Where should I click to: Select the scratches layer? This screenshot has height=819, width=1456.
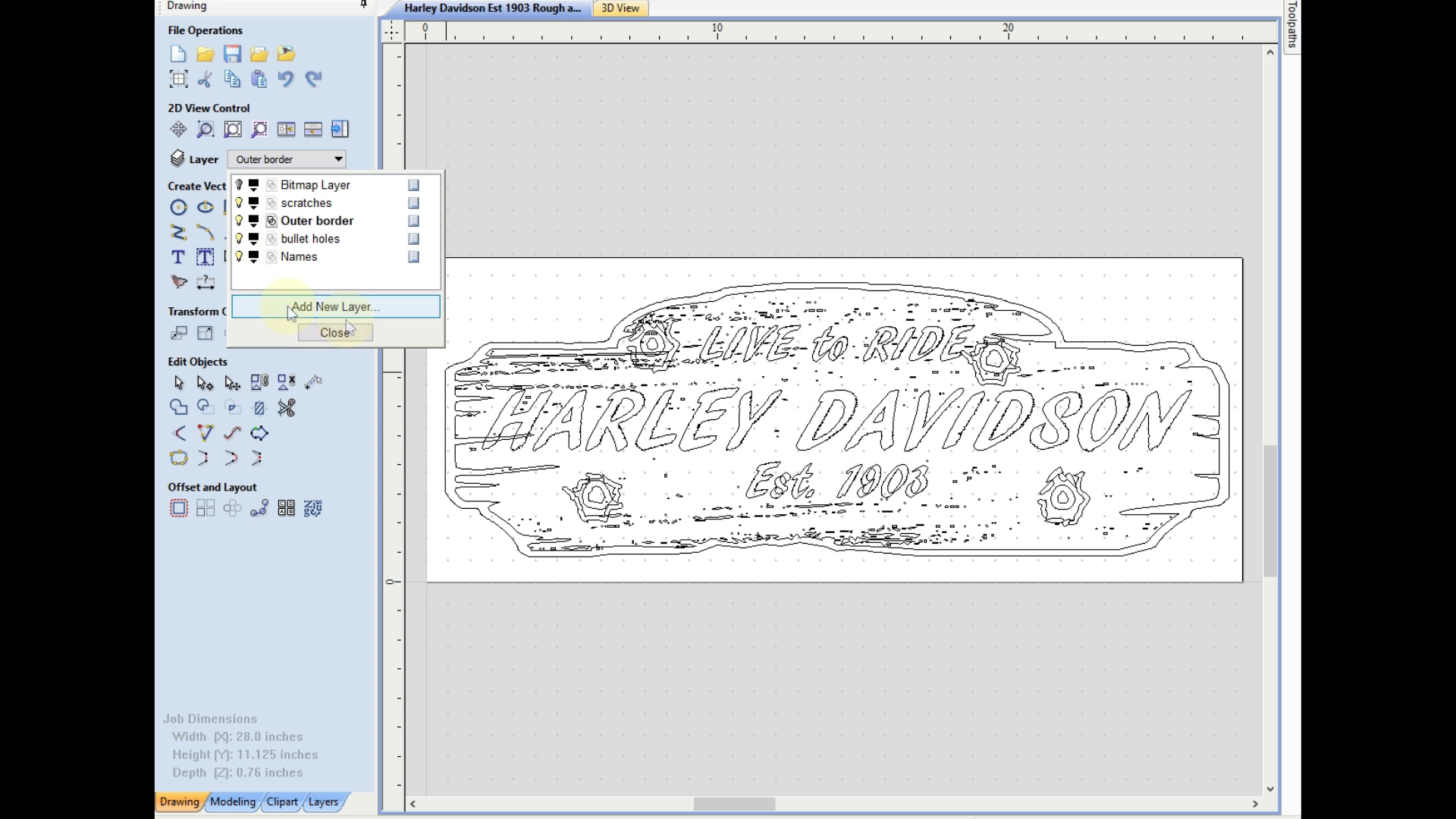tap(306, 202)
